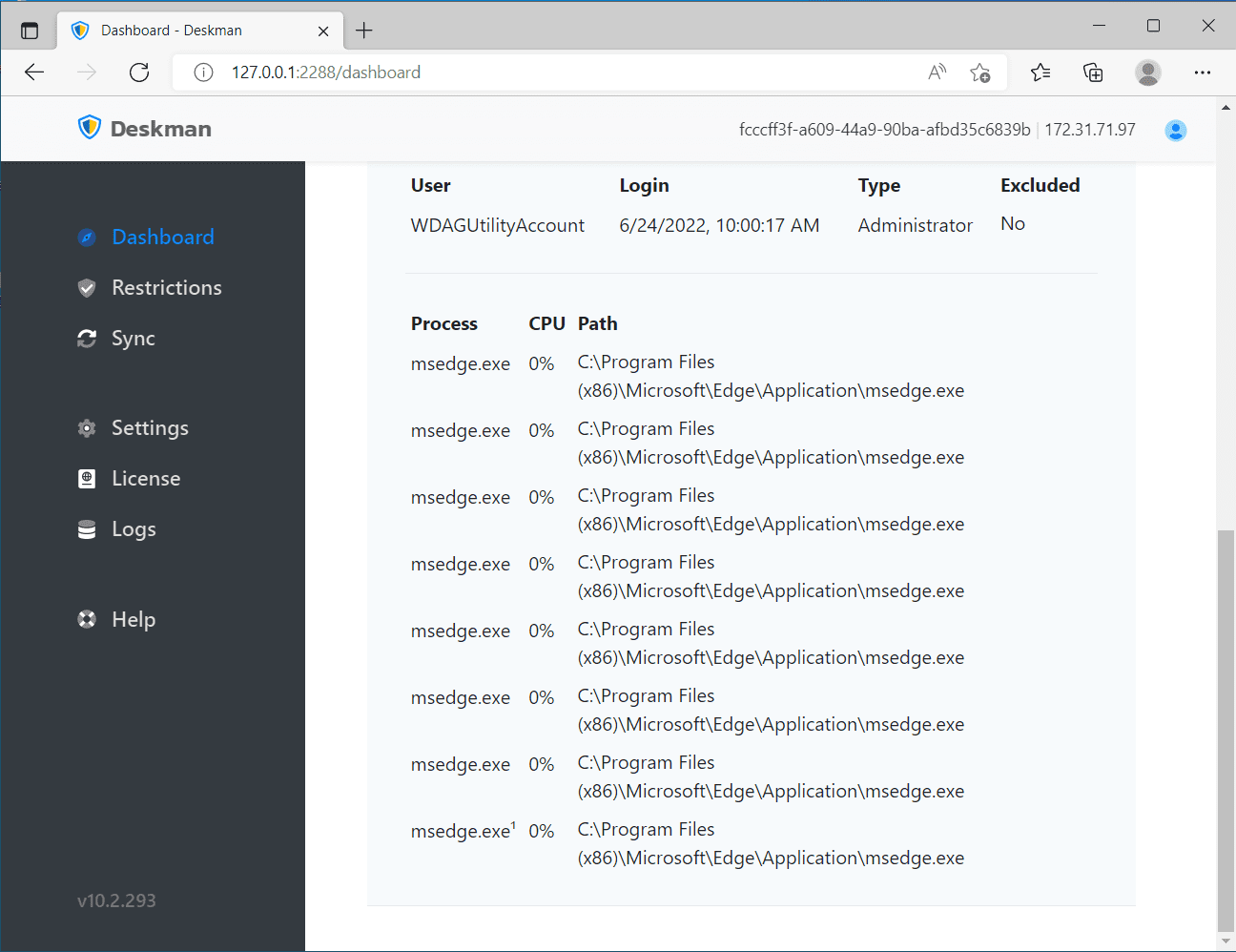Open a new browser tab

pos(364,31)
